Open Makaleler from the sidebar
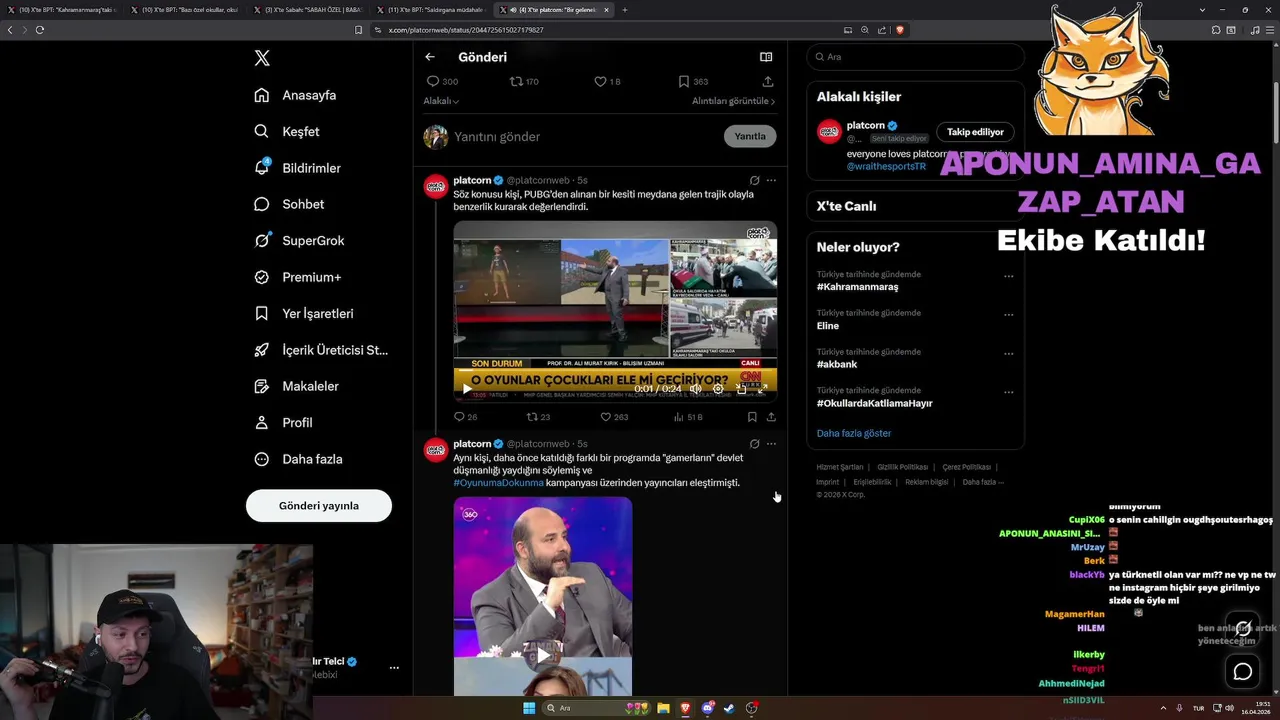Viewport: 1280px width, 720px height. click(x=296, y=386)
